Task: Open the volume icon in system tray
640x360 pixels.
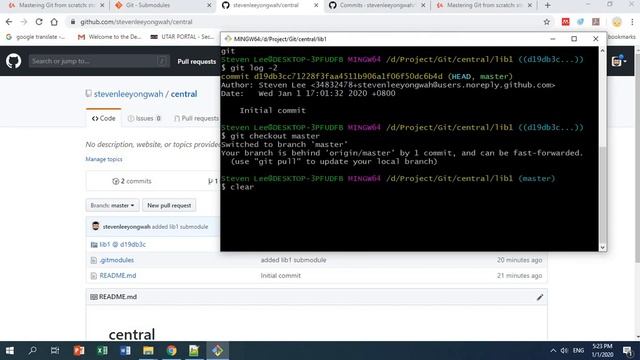Action: [x=564, y=351]
